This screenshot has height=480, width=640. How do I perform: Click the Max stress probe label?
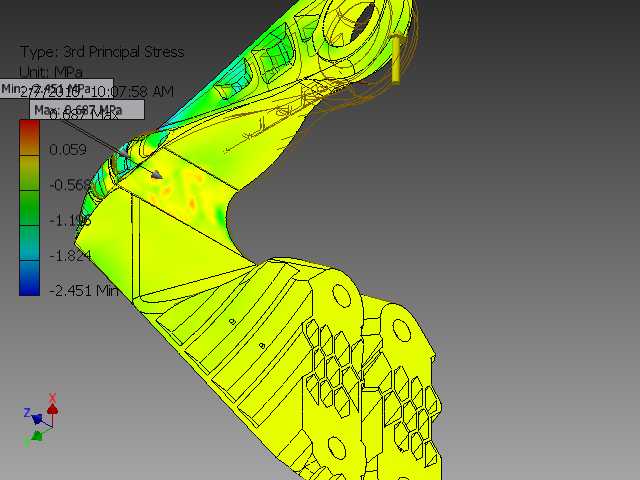tap(87, 110)
